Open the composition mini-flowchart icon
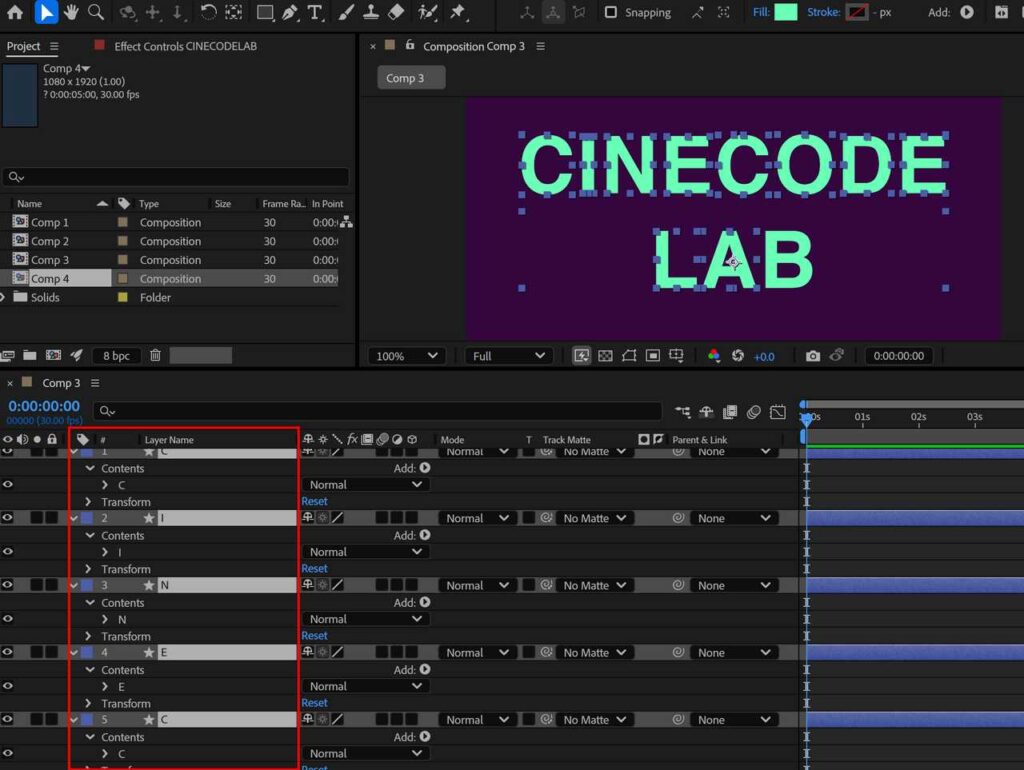Screen dimensions: 1024x770 click(x=682, y=411)
